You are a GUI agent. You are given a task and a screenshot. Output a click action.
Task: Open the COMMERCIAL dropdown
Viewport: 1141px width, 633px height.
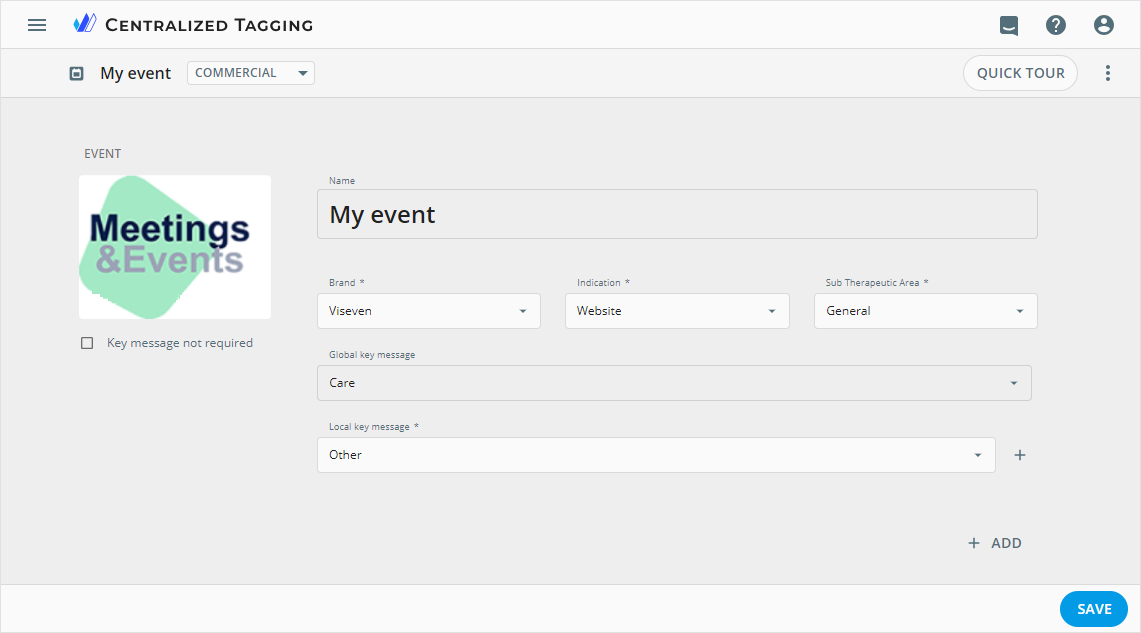(250, 73)
